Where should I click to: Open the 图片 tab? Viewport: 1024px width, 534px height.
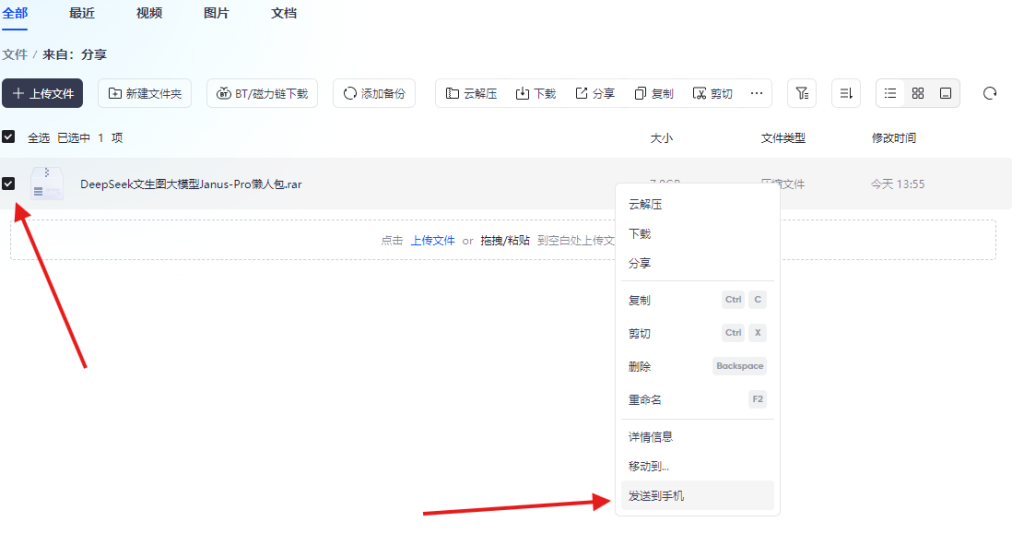pos(216,13)
